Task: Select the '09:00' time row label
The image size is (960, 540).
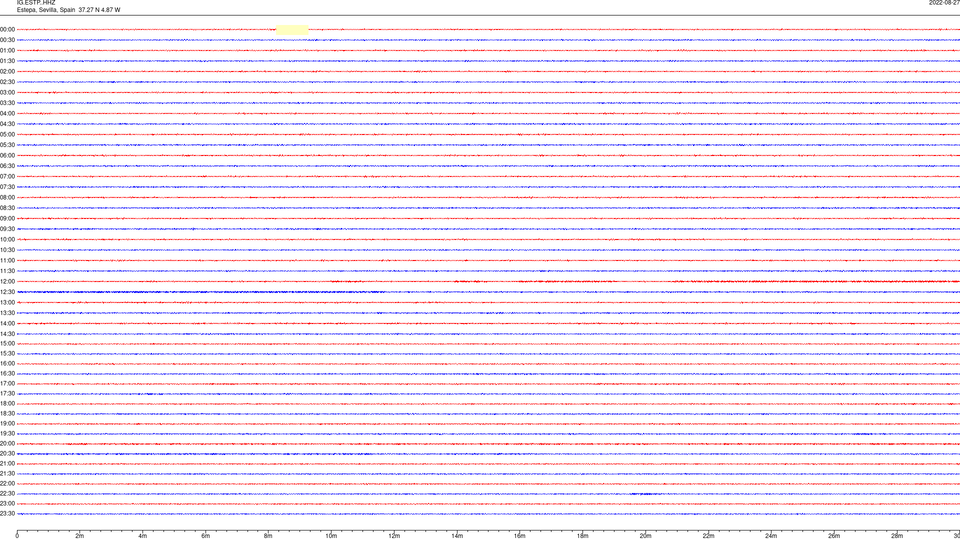Action: point(7,219)
